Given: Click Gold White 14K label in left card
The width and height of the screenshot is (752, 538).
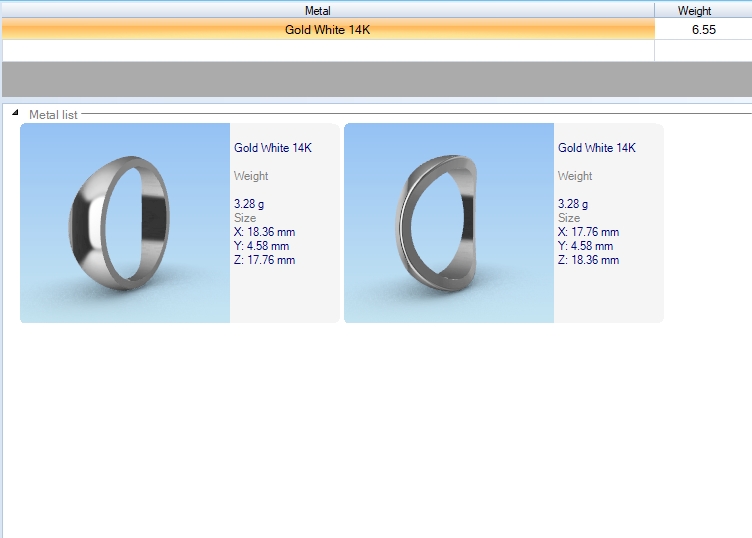Looking at the screenshot, I should pos(273,148).
